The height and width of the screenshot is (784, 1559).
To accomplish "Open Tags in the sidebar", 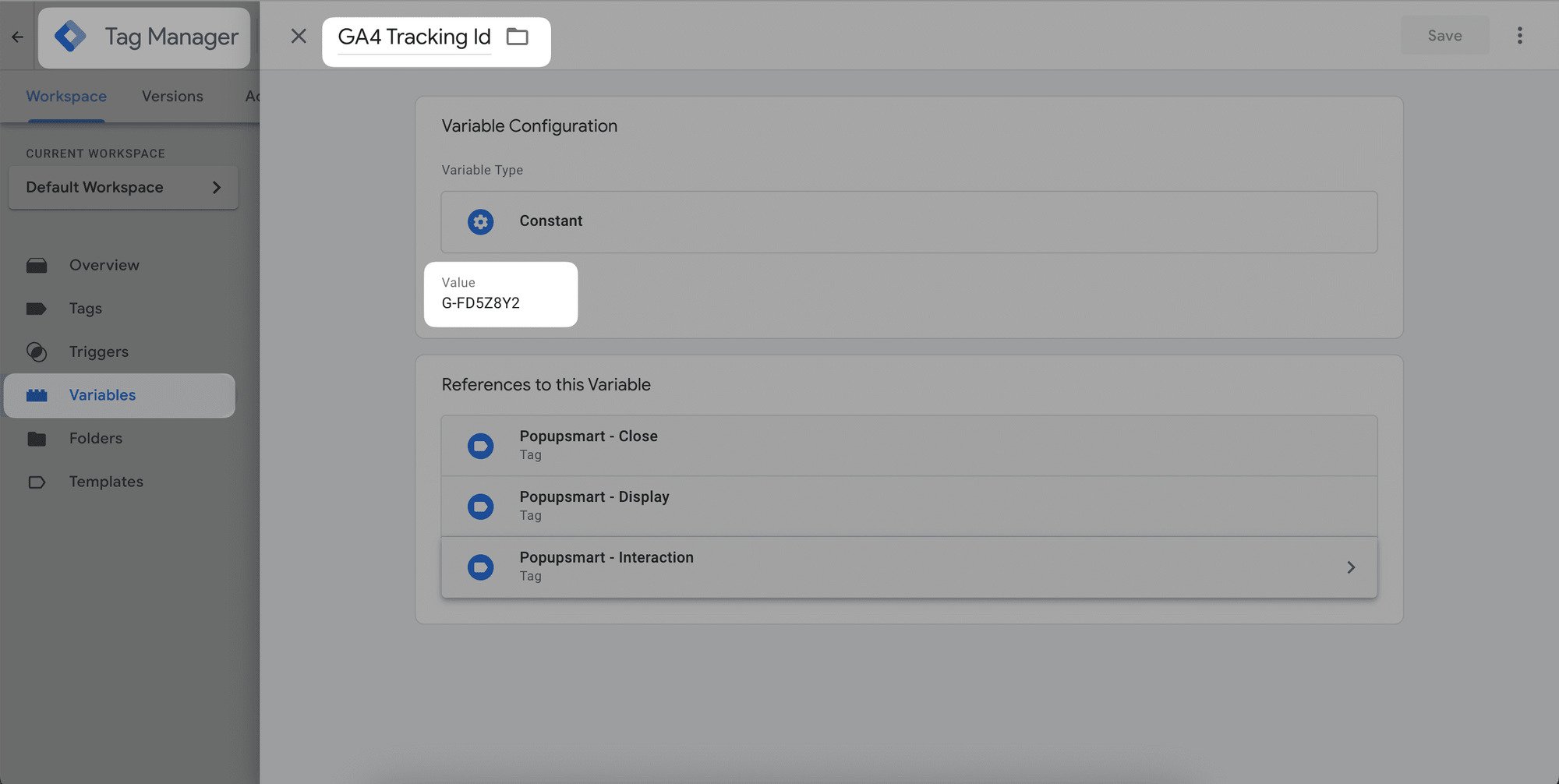I will pyautogui.click(x=86, y=309).
